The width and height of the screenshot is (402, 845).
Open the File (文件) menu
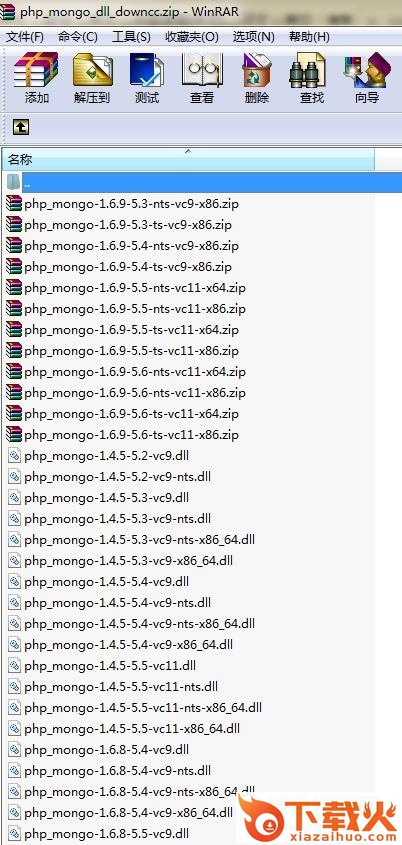25,37
